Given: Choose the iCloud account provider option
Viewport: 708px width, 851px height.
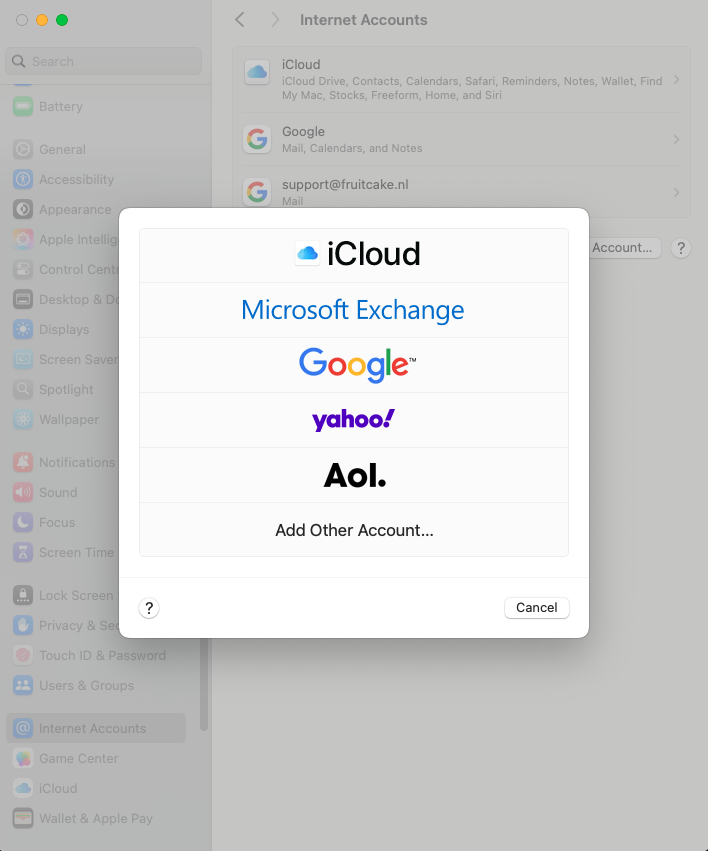Looking at the screenshot, I should point(354,255).
